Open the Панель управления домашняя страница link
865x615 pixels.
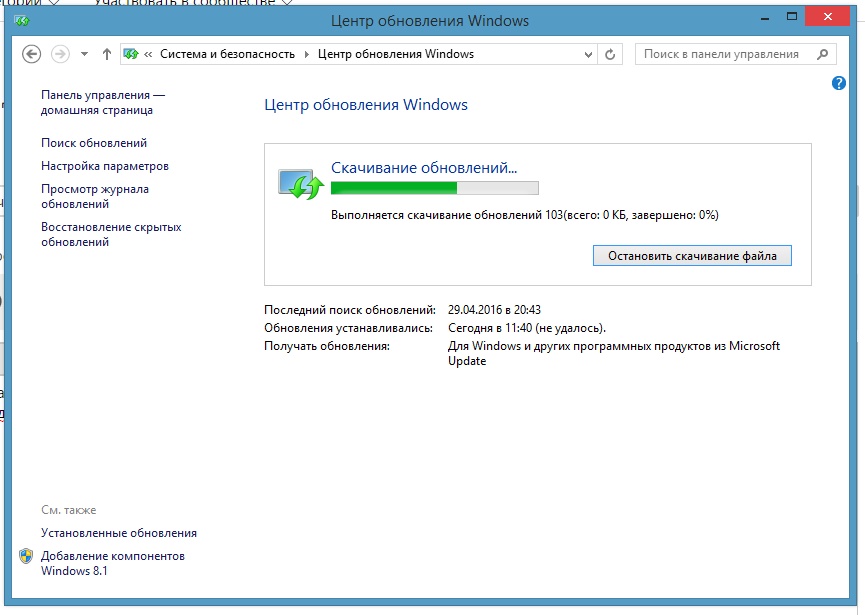click(x=103, y=103)
